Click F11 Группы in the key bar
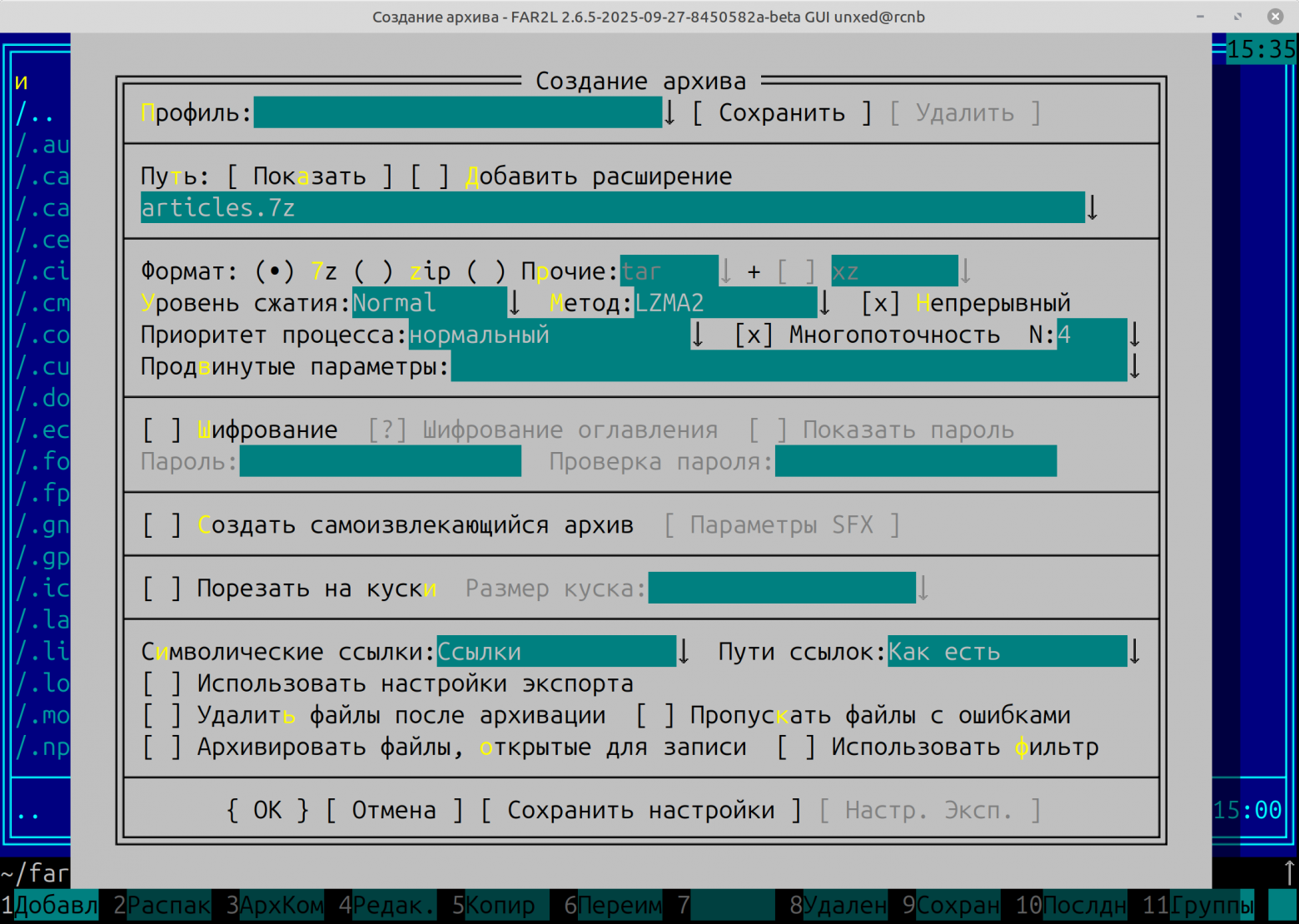The width and height of the screenshot is (1299, 924). pos(1197,906)
